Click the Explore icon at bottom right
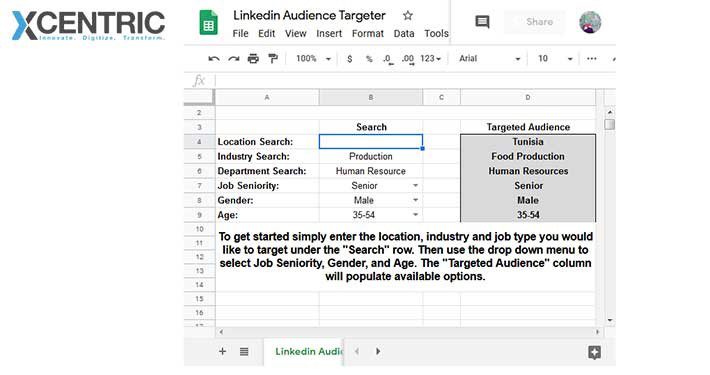Image resolution: width=710 pixels, height=375 pixels. 594,352
